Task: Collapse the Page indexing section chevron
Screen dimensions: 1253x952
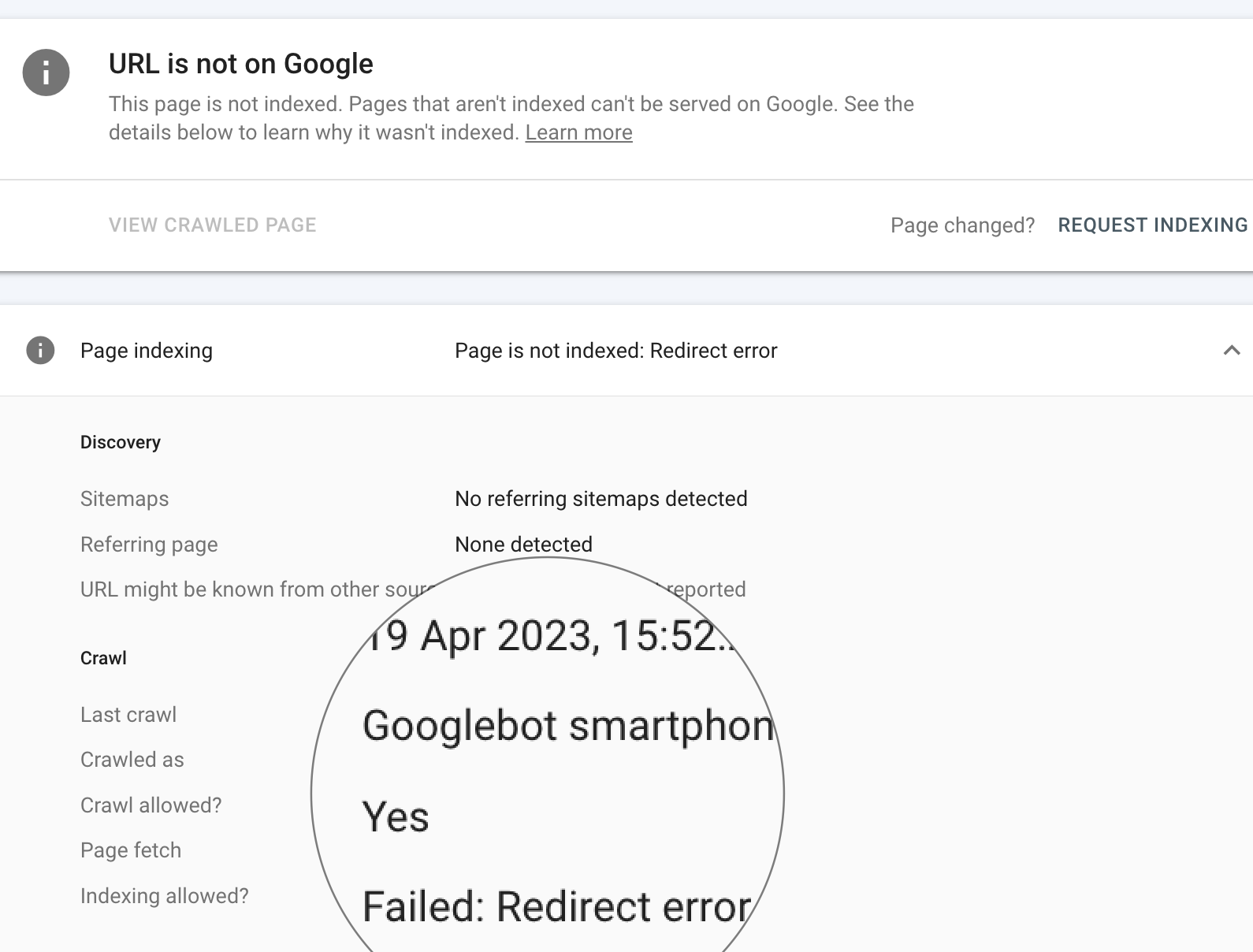Action: tap(1231, 350)
